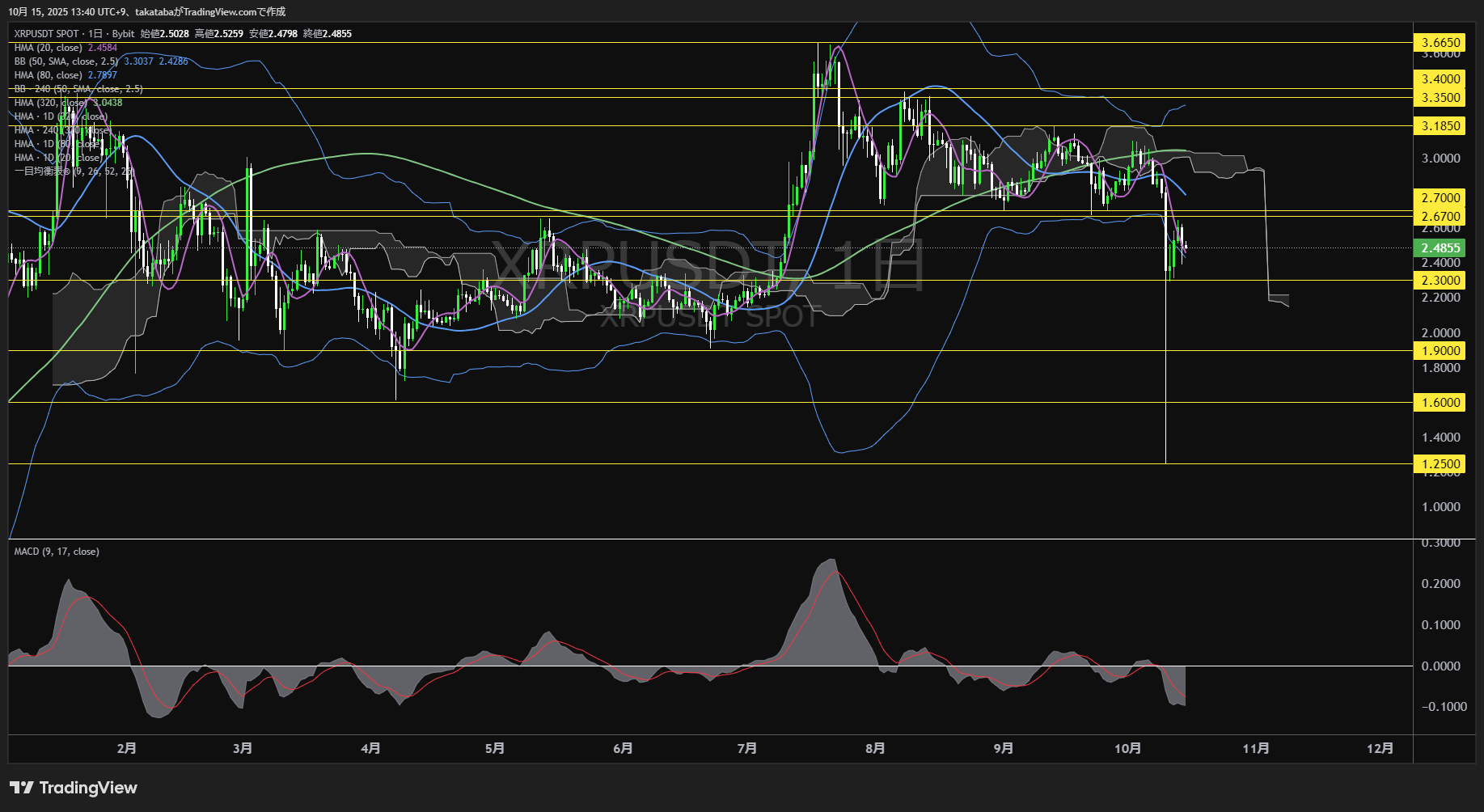Click the 0.0000 level on MACD scale
Viewport: 1484px width, 812px height.
[1440, 666]
